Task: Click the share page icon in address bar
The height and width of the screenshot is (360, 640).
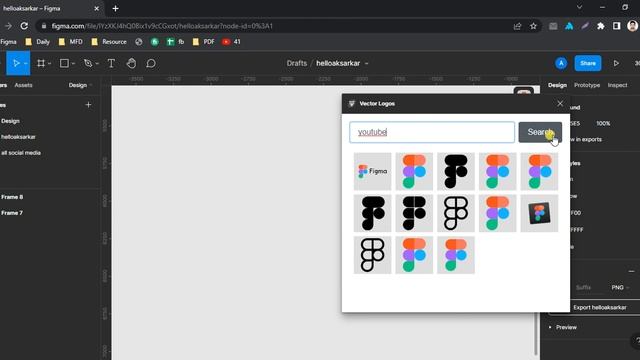Action: click(x=518, y=26)
